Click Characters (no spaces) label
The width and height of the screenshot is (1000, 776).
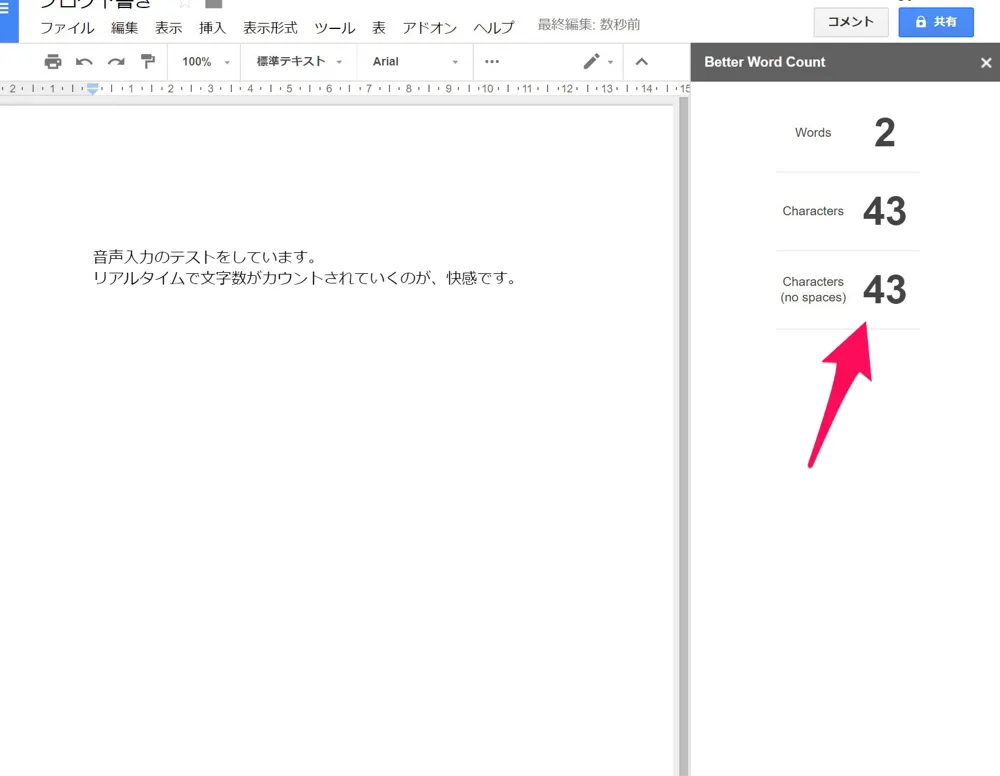pyautogui.click(x=813, y=289)
